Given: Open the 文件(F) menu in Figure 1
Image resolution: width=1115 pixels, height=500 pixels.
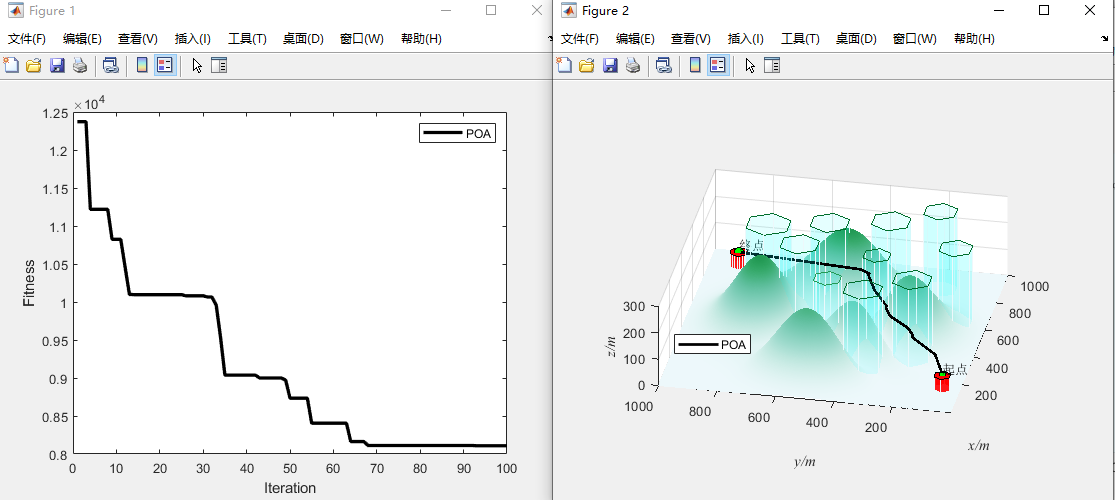Looking at the screenshot, I should click(27, 39).
